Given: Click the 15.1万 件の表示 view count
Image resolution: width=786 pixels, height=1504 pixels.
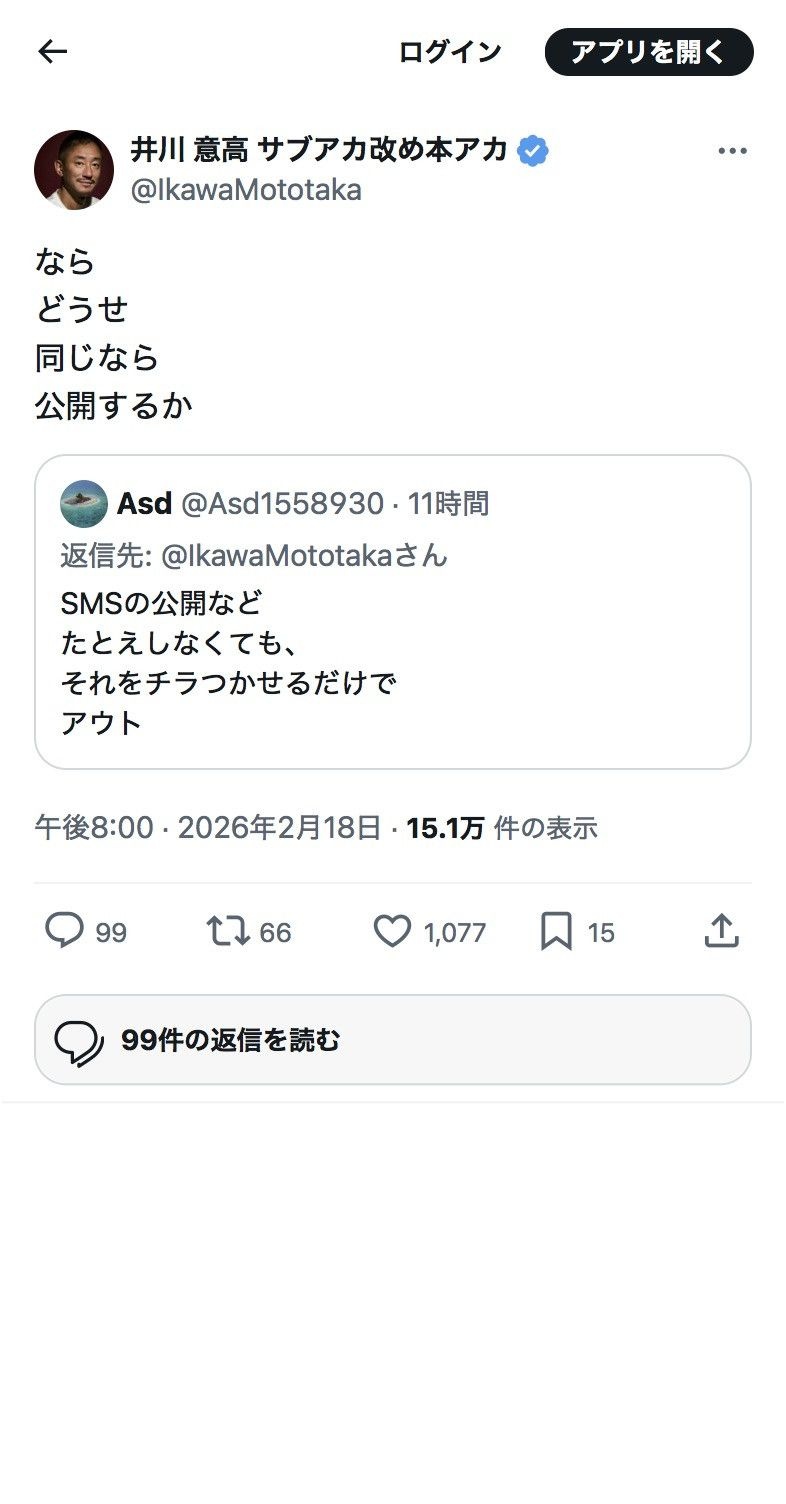Looking at the screenshot, I should click(x=502, y=828).
